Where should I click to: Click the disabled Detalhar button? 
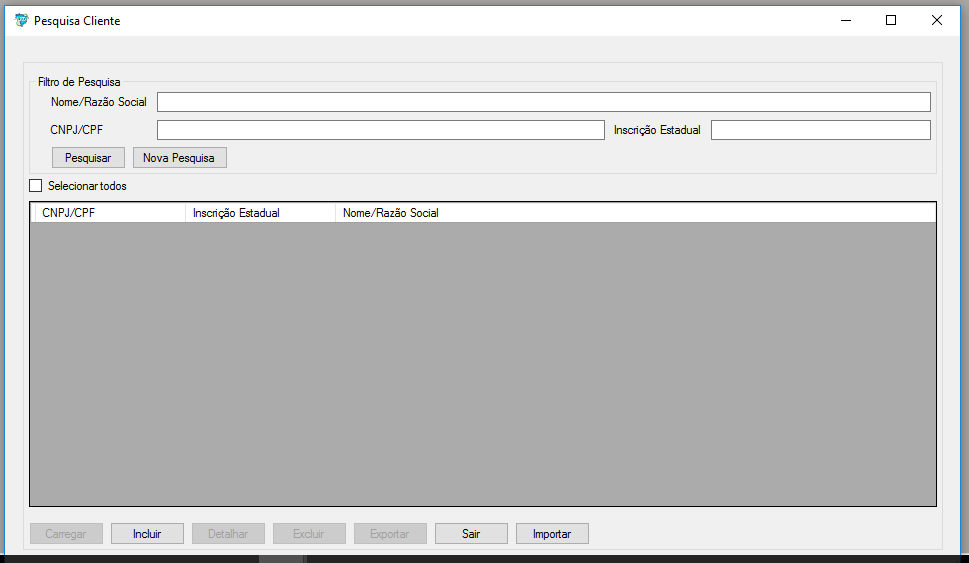coord(228,533)
